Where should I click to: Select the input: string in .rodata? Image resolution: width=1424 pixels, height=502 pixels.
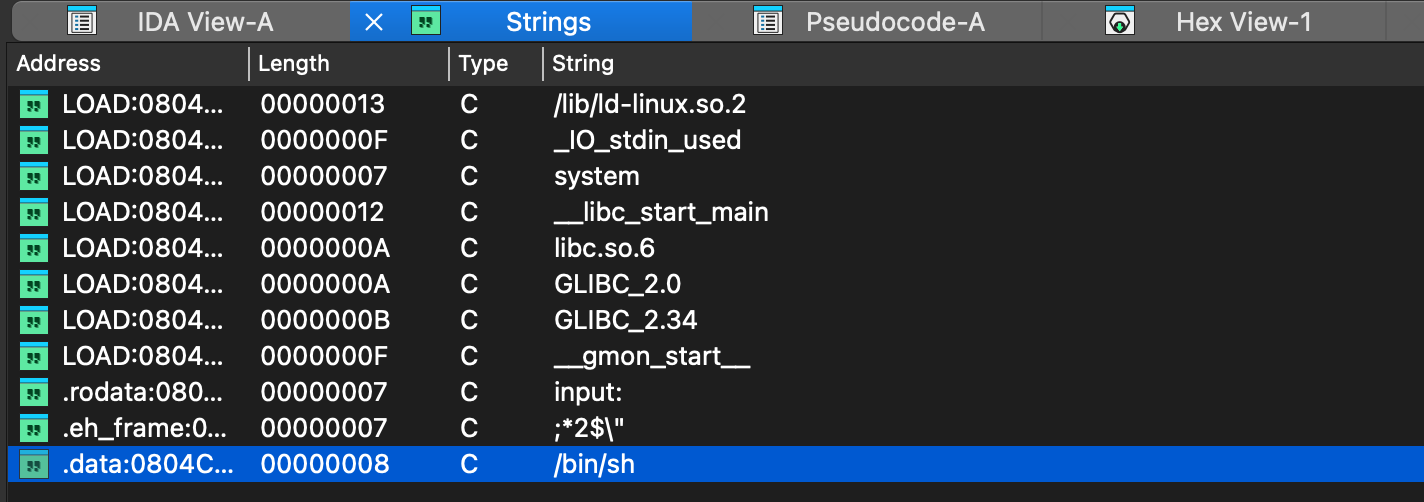[x=588, y=393]
